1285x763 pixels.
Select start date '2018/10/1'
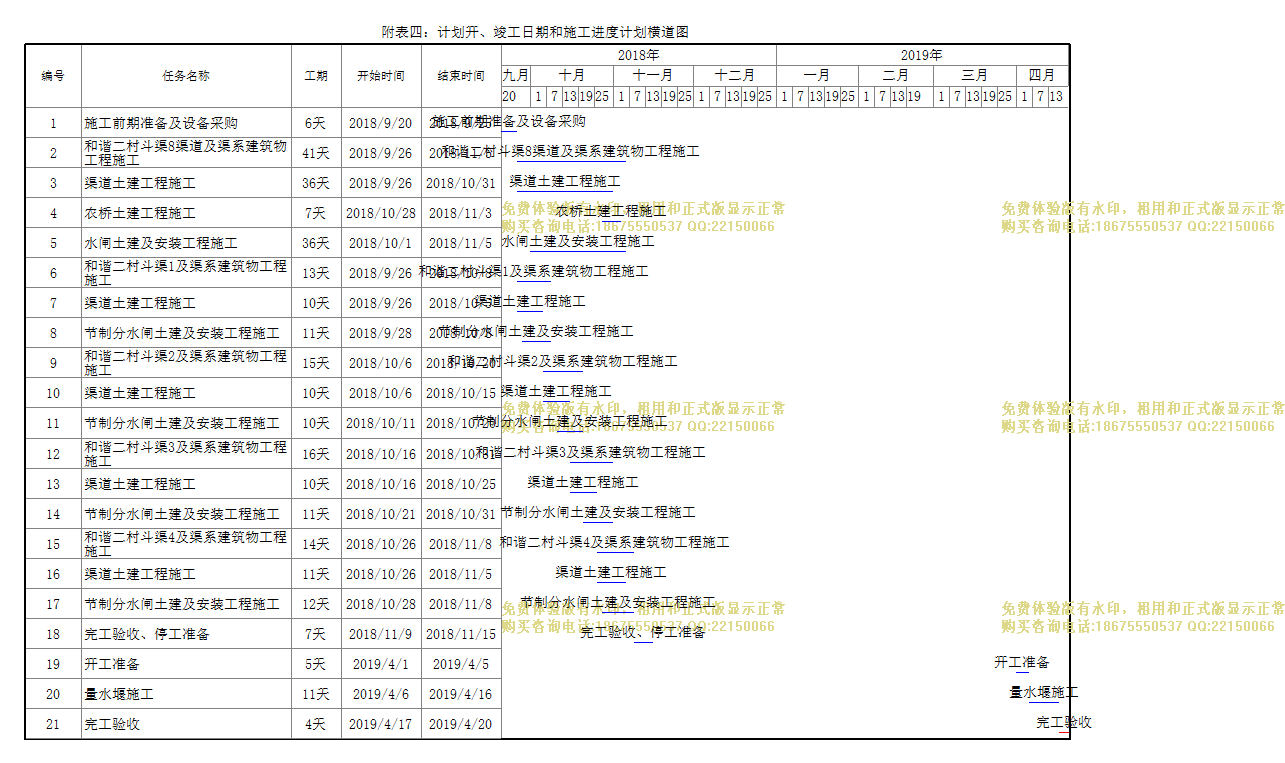pos(381,243)
